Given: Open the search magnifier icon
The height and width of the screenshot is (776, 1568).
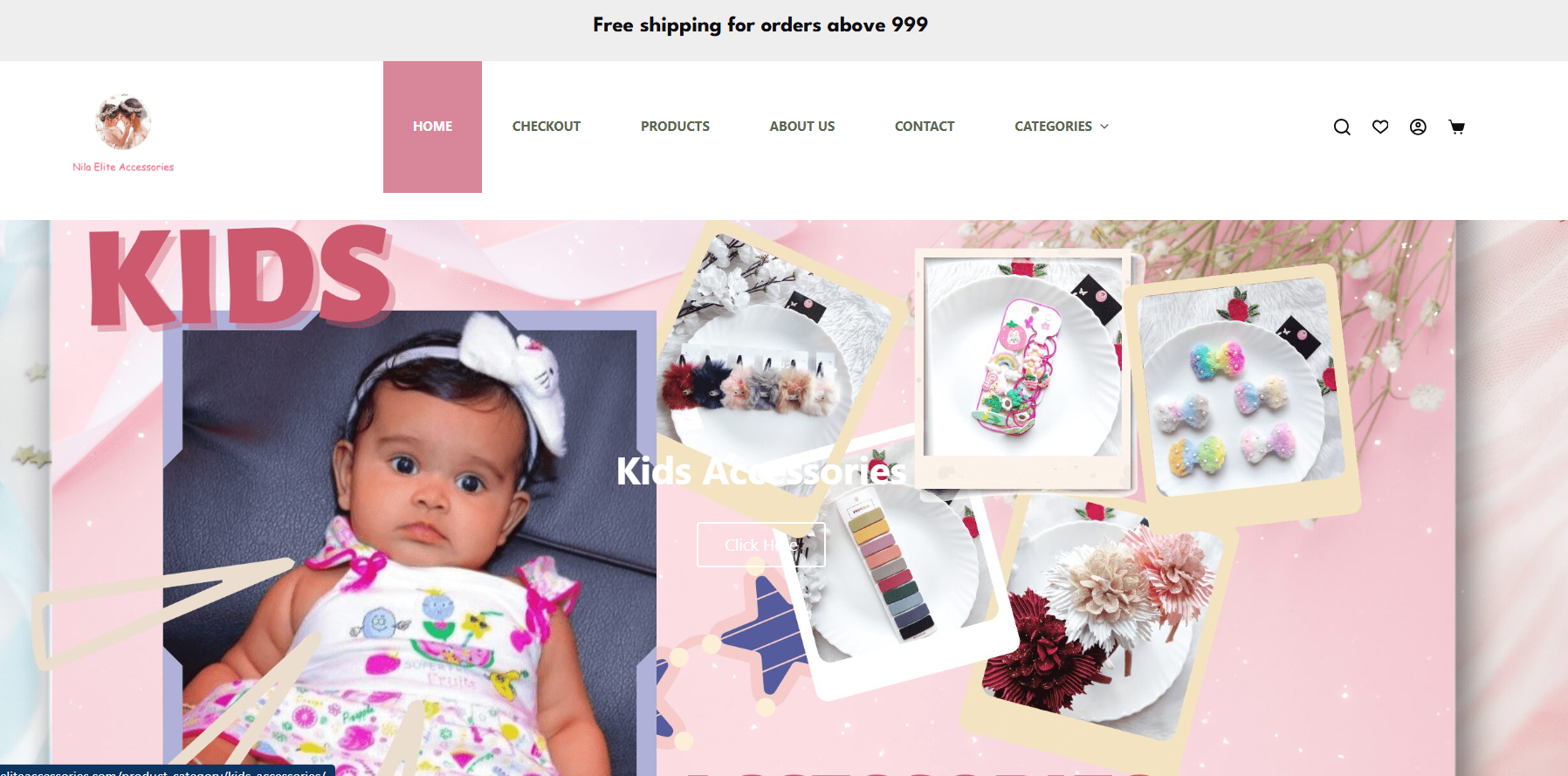Looking at the screenshot, I should point(1342,127).
